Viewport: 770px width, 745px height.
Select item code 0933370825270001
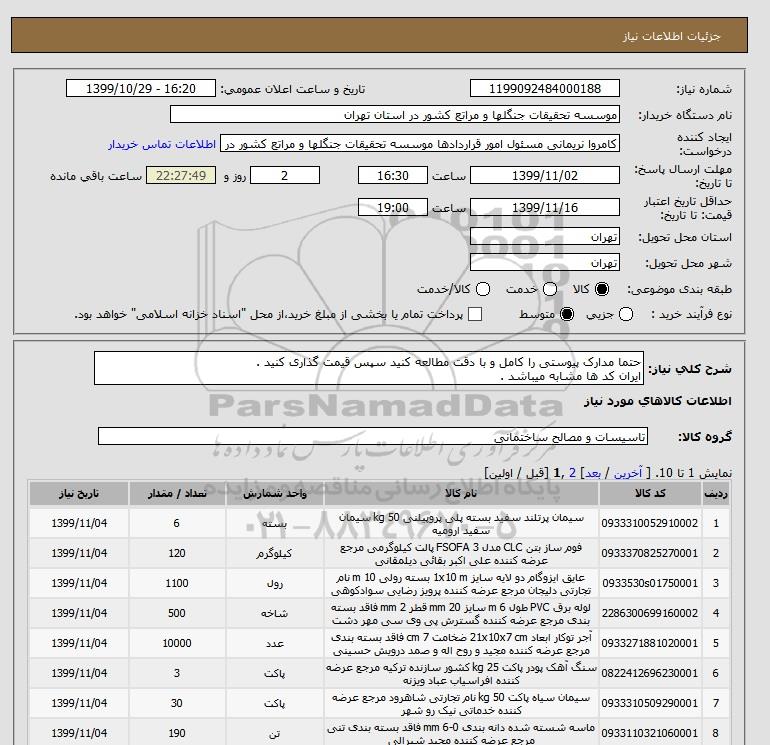(650, 553)
